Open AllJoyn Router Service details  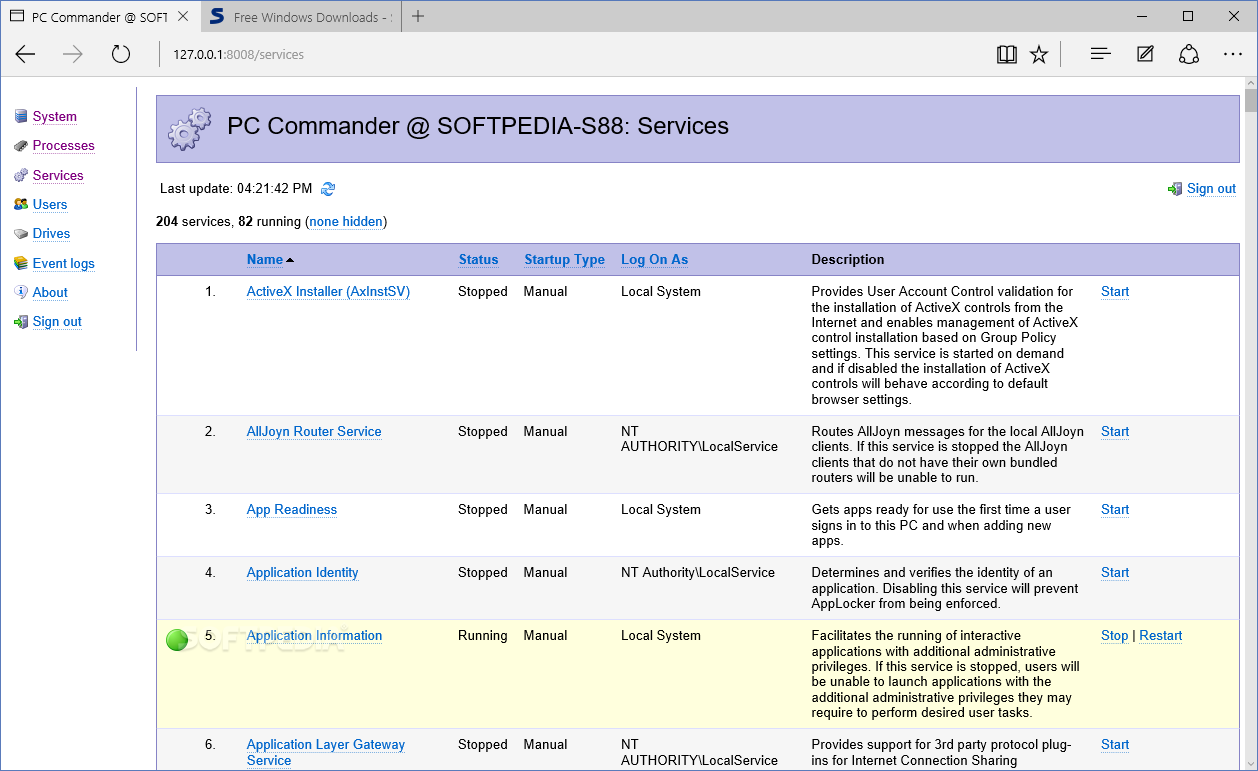pyautogui.click(x=314, y=432)
